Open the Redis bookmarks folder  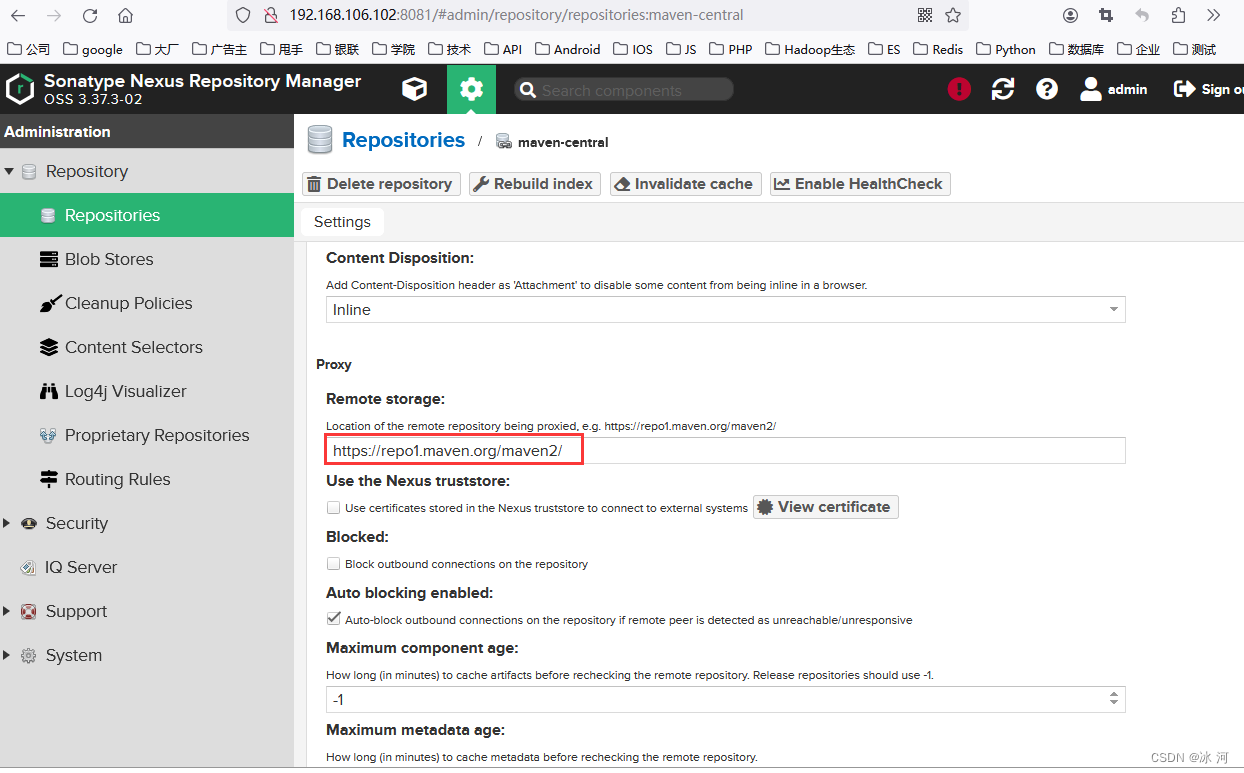point(938,49)
